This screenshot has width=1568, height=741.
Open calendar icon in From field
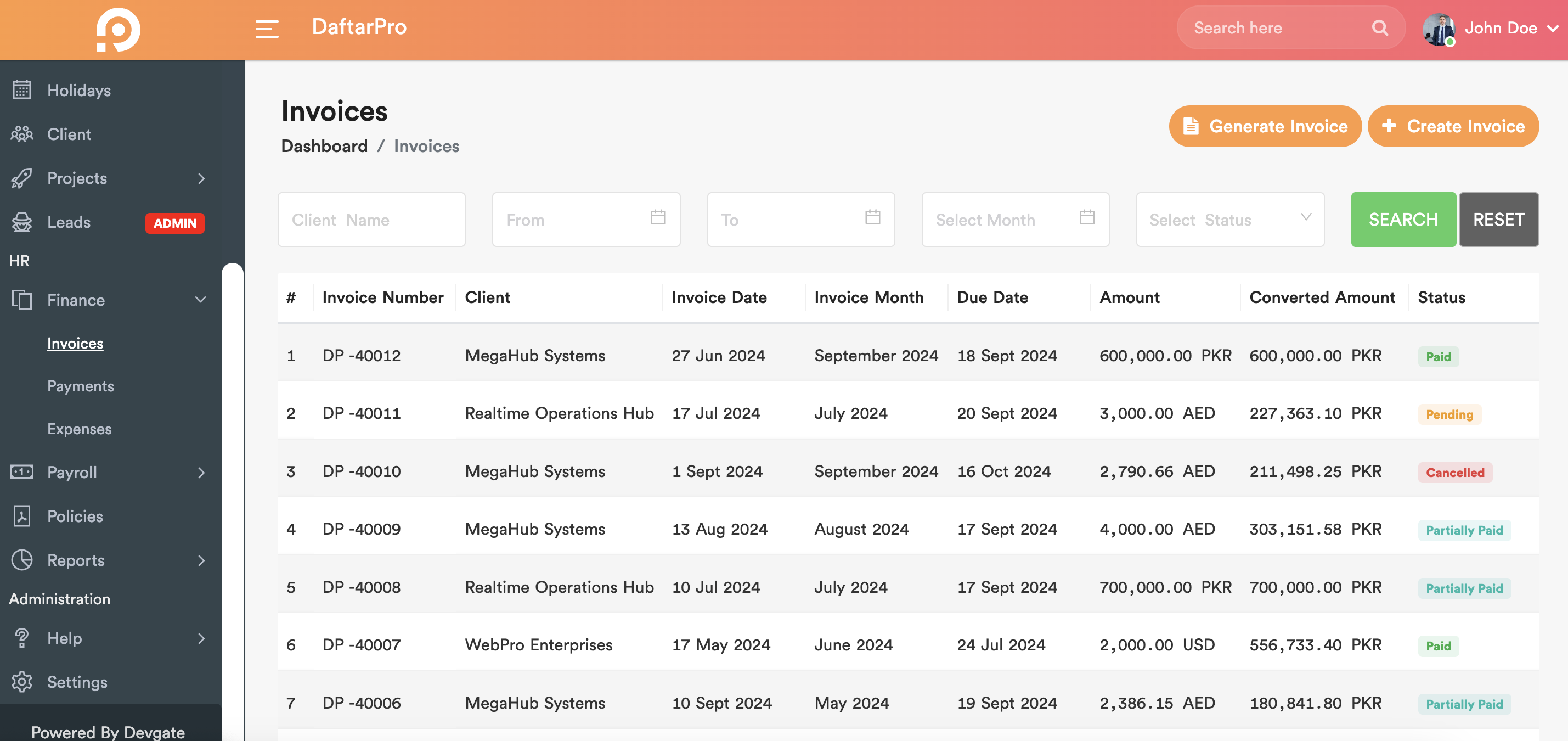click(657, 217)
